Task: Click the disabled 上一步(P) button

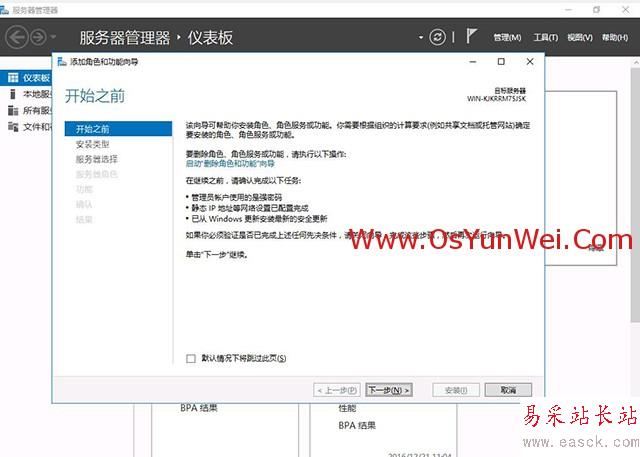Action: [337, 390]
